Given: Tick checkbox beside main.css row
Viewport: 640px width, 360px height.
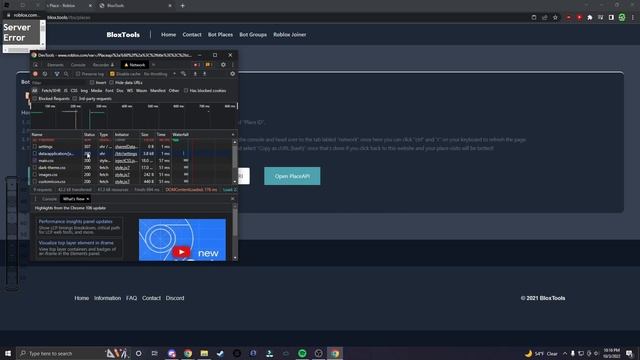Looking at the screenshot, I should [x=35, y=161].
